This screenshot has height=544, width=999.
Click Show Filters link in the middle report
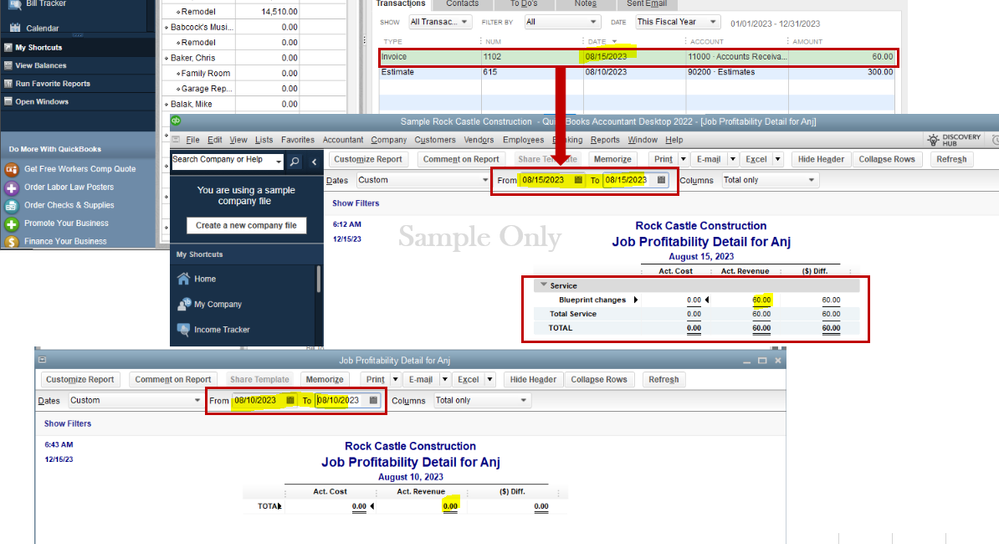(x=356, y=203)
